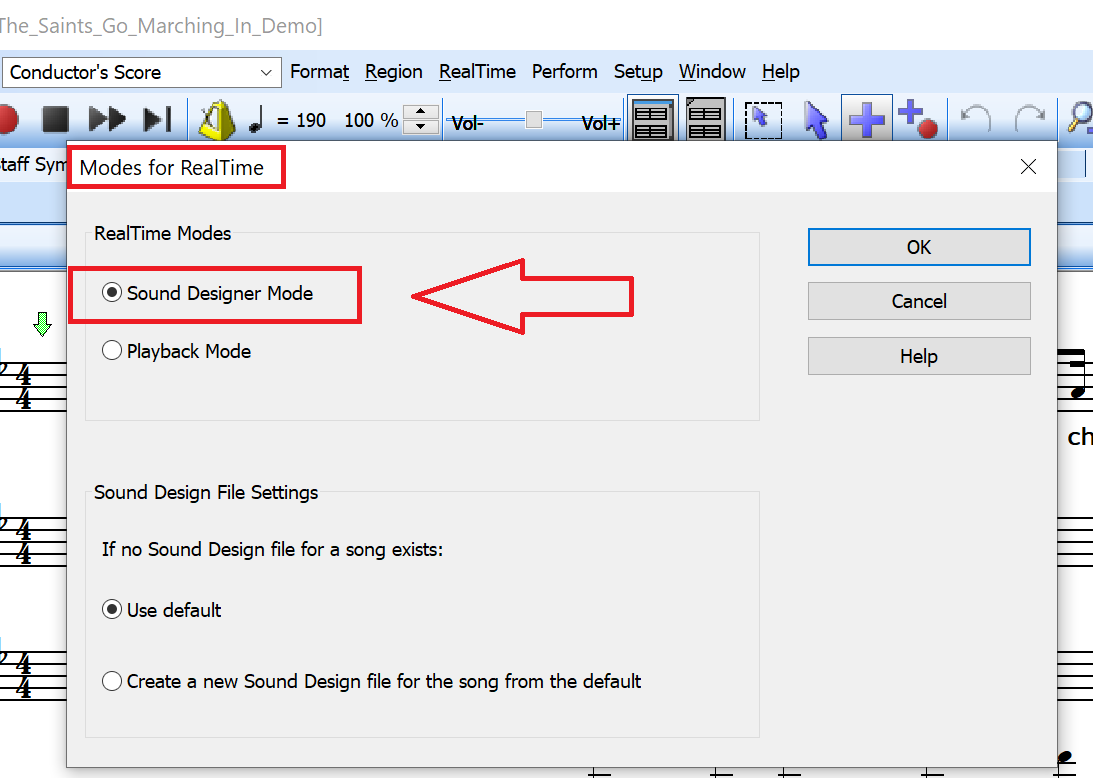Click the fast forward button

click(x=106, y=120)
